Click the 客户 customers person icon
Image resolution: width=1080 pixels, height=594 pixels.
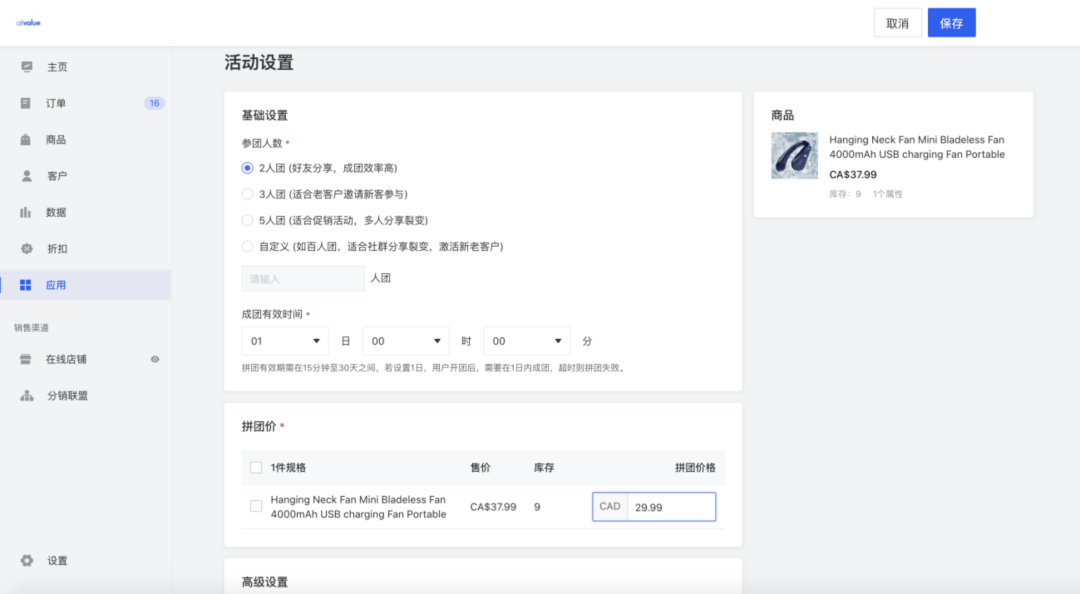coord(26,176)
